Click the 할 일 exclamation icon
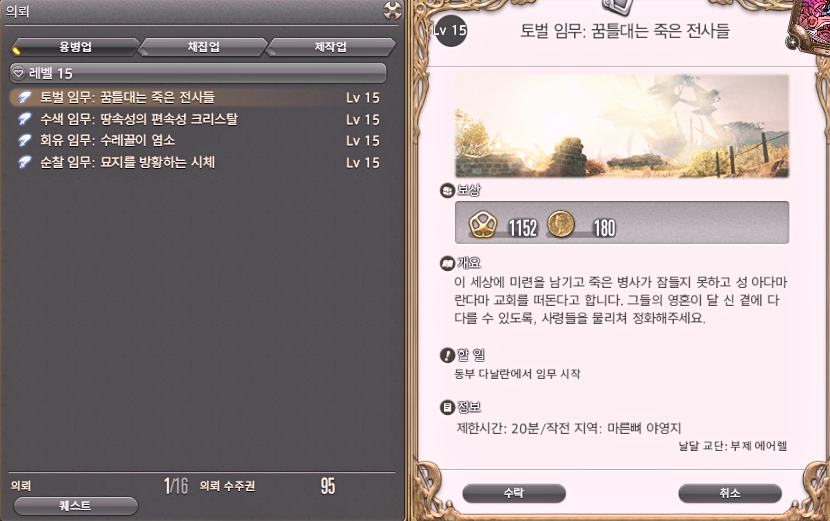Image resolution: width=830 pixels, height=521 pixels. point(447,355)
